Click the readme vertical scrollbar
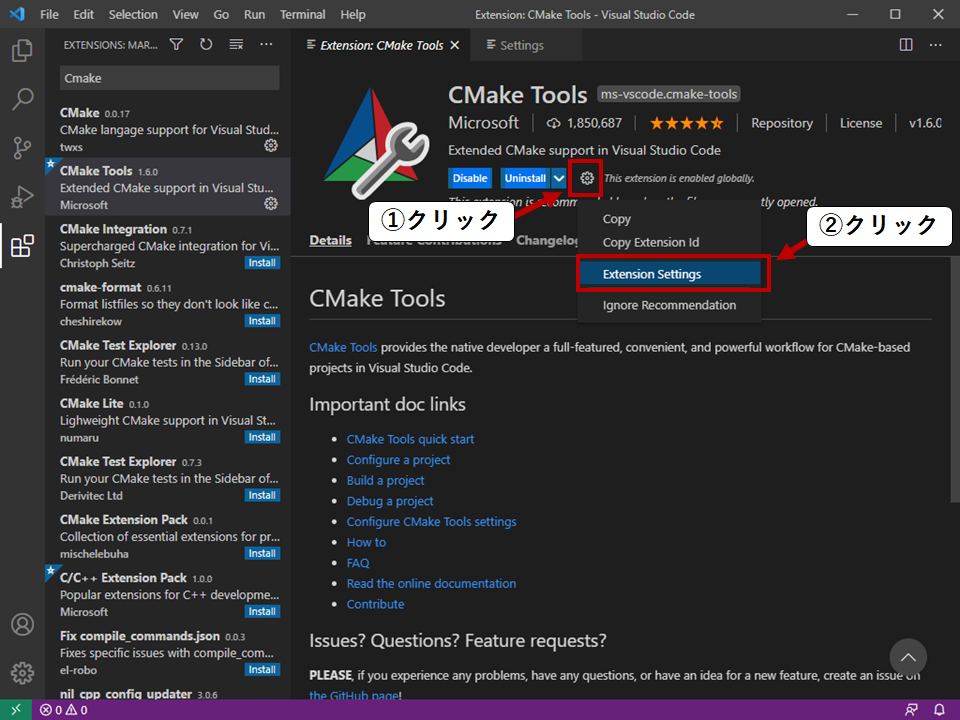The width and height of the screenshot is (960, 720). pos(955,380)
